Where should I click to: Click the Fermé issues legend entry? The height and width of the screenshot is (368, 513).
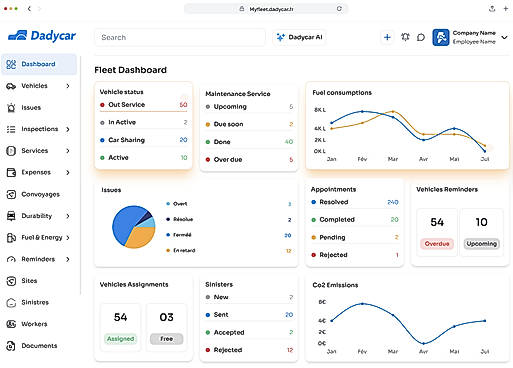click(x=229, y=235)
